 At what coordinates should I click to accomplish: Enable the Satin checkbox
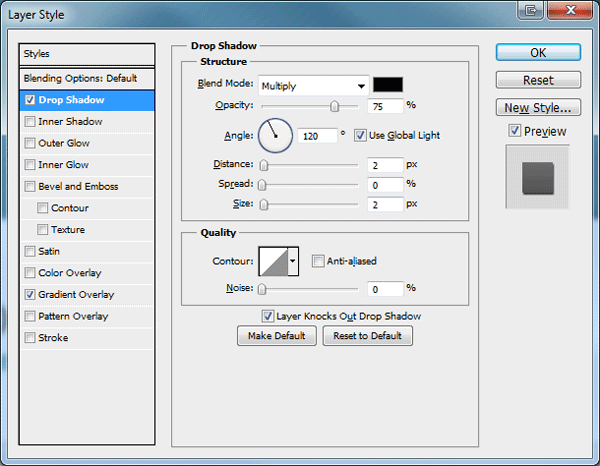pos(30,251)
